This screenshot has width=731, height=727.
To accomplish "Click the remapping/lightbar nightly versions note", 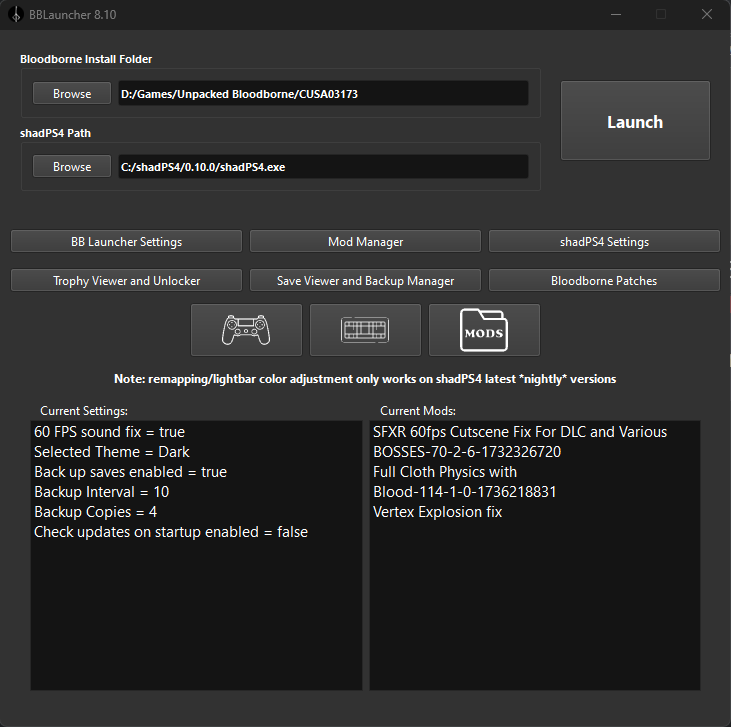I will coord(365,379).
